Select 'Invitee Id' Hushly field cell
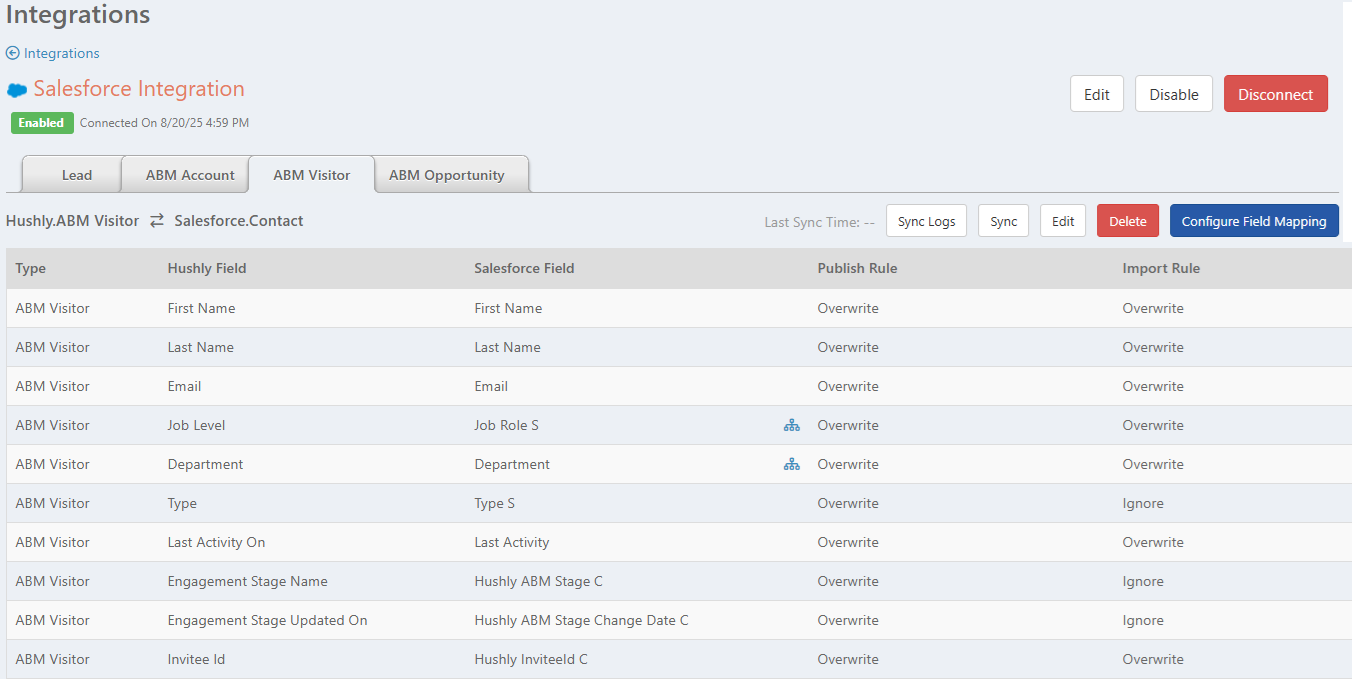The image size is (1352, 679). point(197,659)
